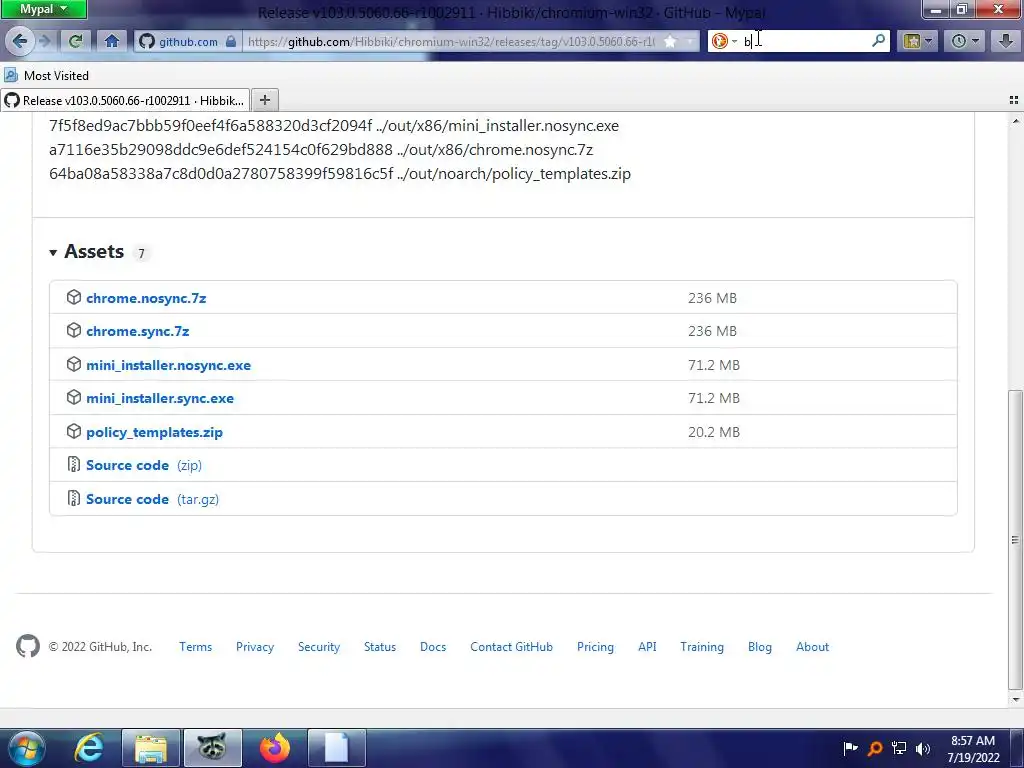Click the search magnifier icon
The image size is (1024, 768).
tap(878, 40)
